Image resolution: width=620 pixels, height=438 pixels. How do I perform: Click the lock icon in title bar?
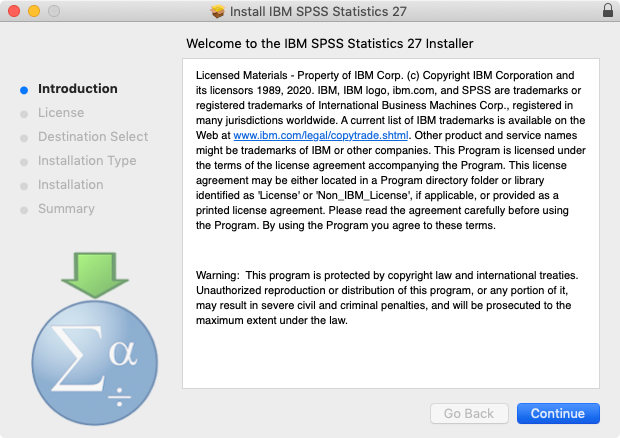(608, 10)
